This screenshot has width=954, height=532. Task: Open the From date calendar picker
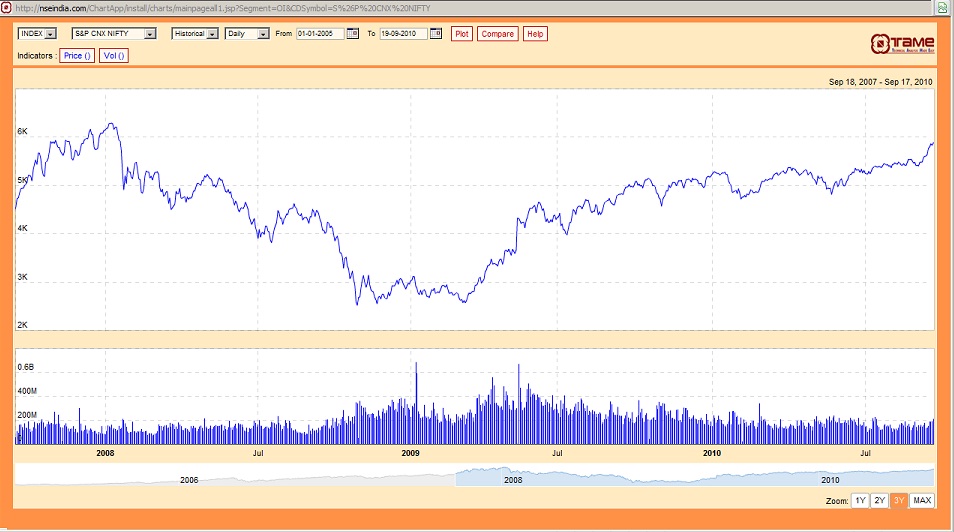pos(352,34)
